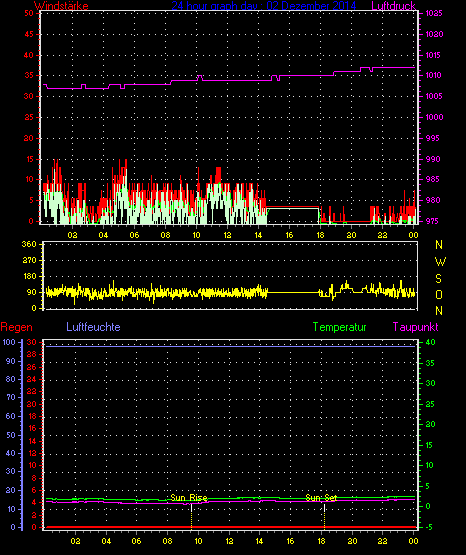Click the '14' hour label under the wind graph
Image resolution: width=466 pixels, height=555 pixels.
[x=258, y=235]
